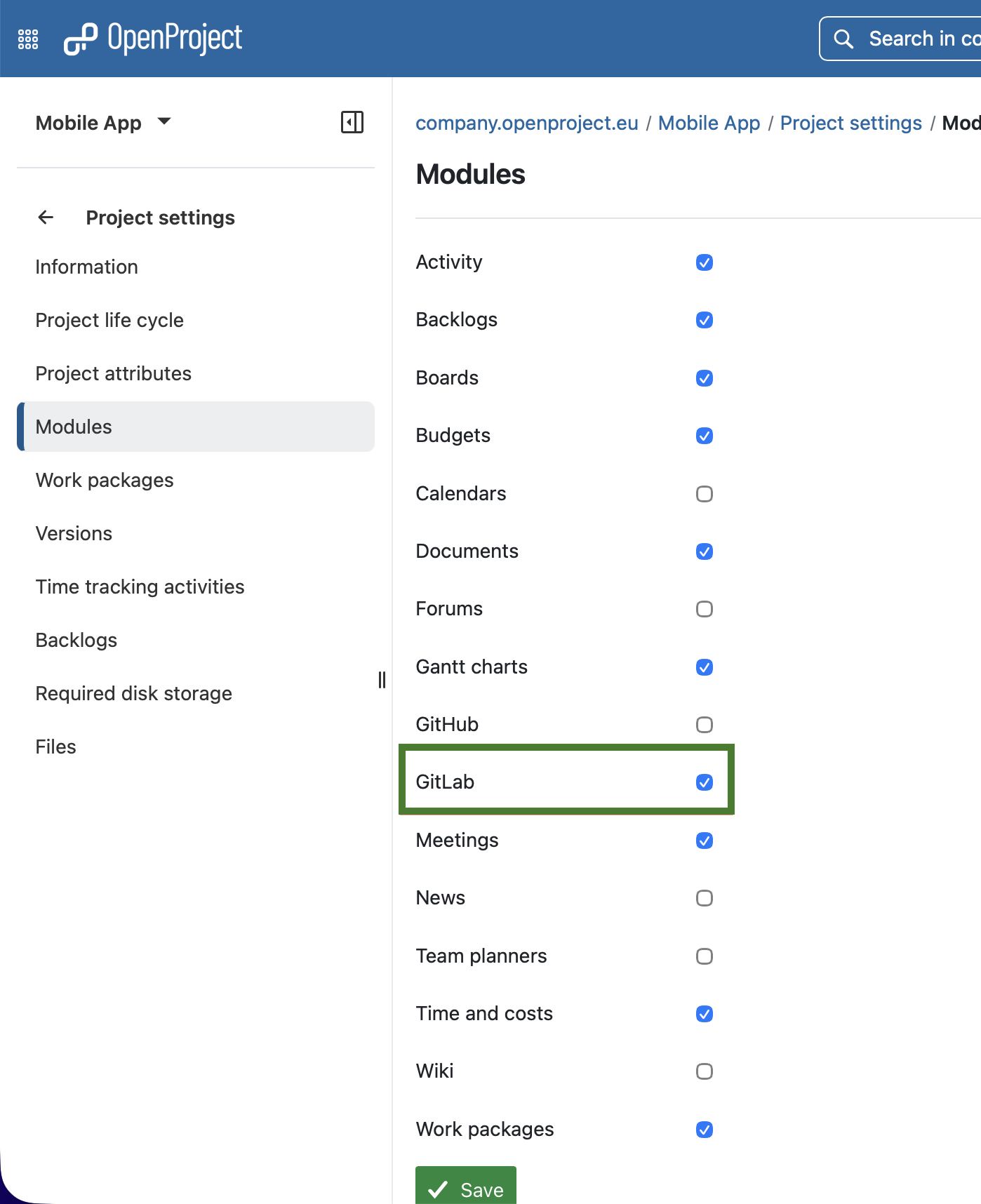
Task: Select Modules in the sidebar
Action: coord(196,427)
